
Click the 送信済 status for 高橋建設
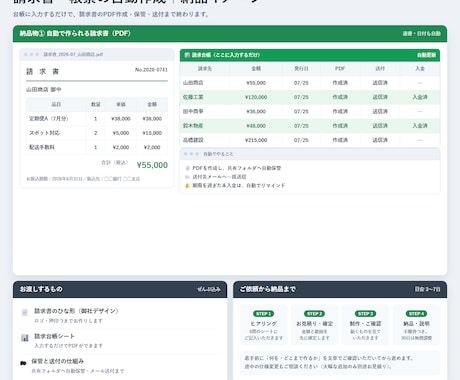click(380, 140)
